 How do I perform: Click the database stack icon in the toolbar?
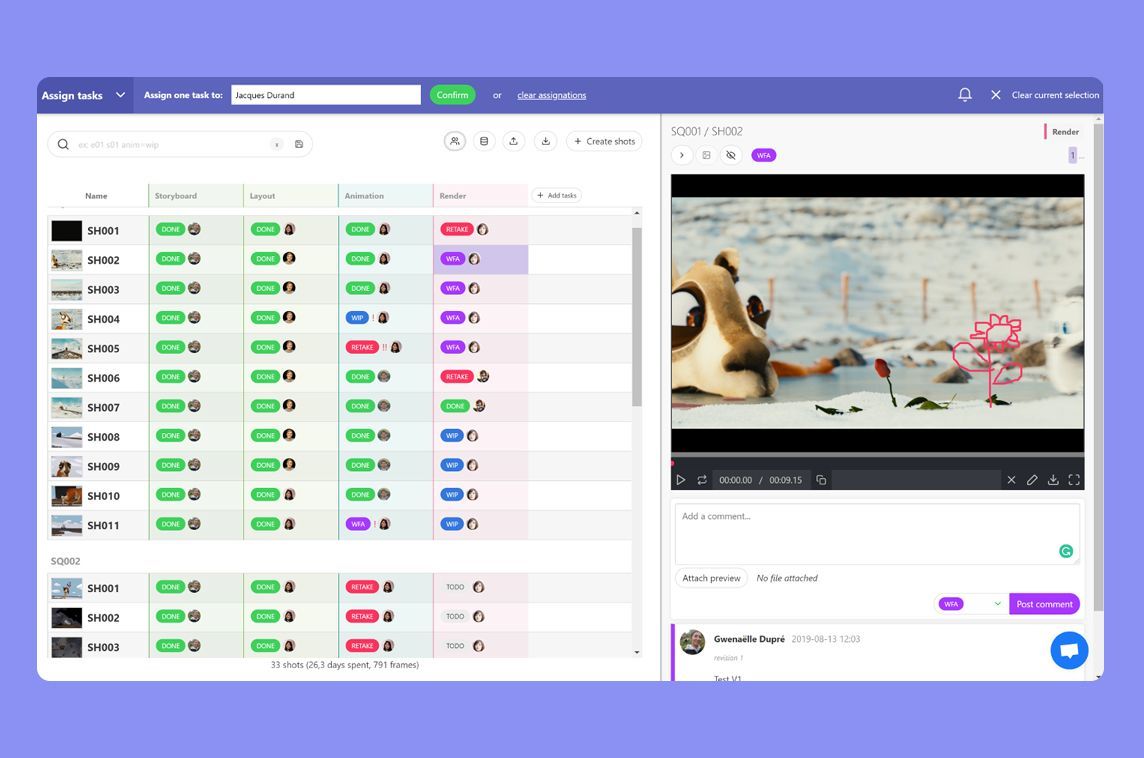484,142
